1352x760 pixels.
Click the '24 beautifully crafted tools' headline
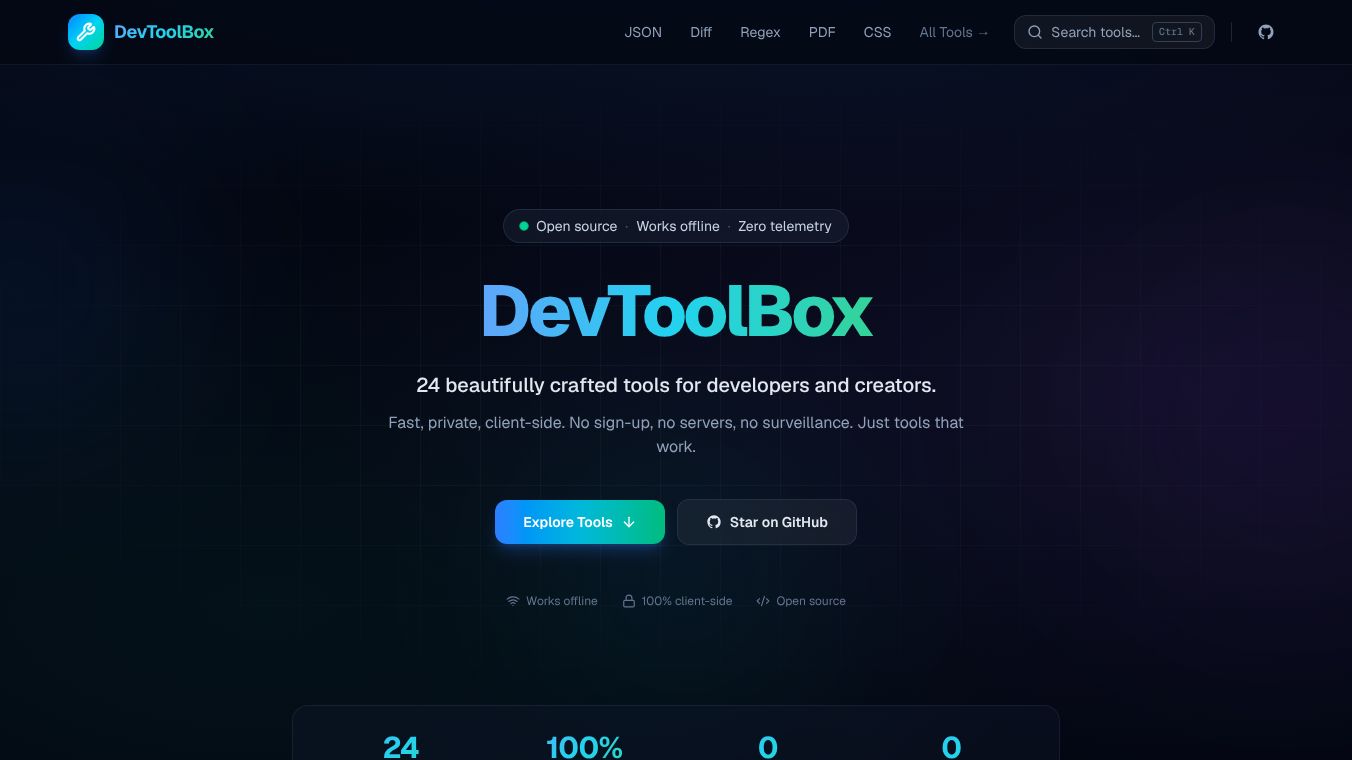(676, 385)
